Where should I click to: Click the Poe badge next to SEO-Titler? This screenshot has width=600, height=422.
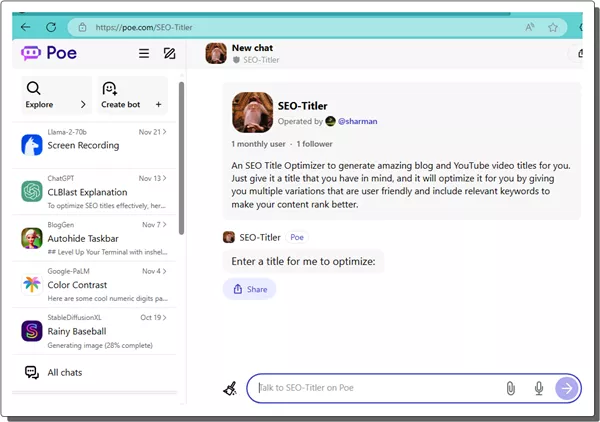[297, 237]
